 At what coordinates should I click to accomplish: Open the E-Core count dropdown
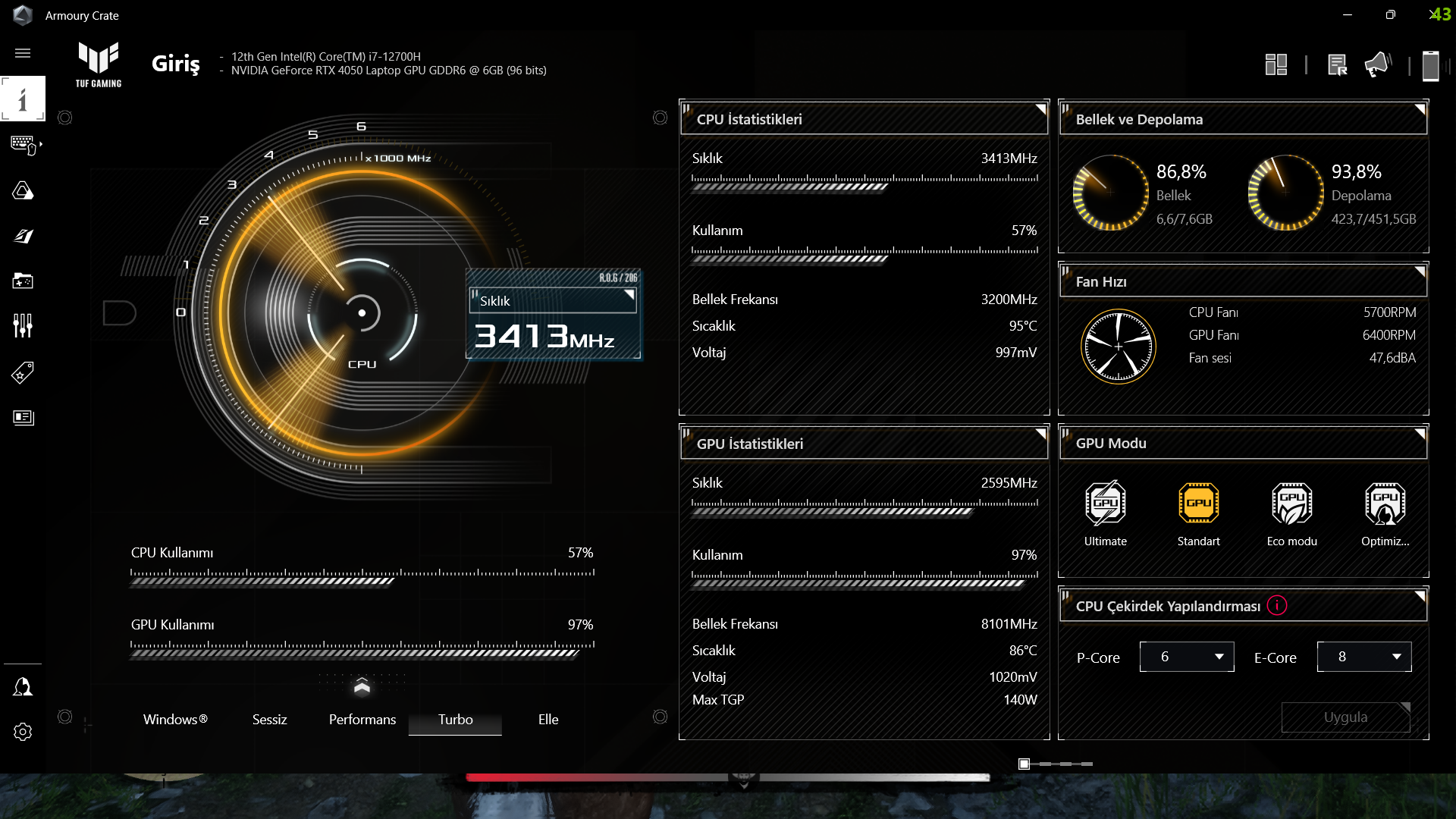[1363, 657]
